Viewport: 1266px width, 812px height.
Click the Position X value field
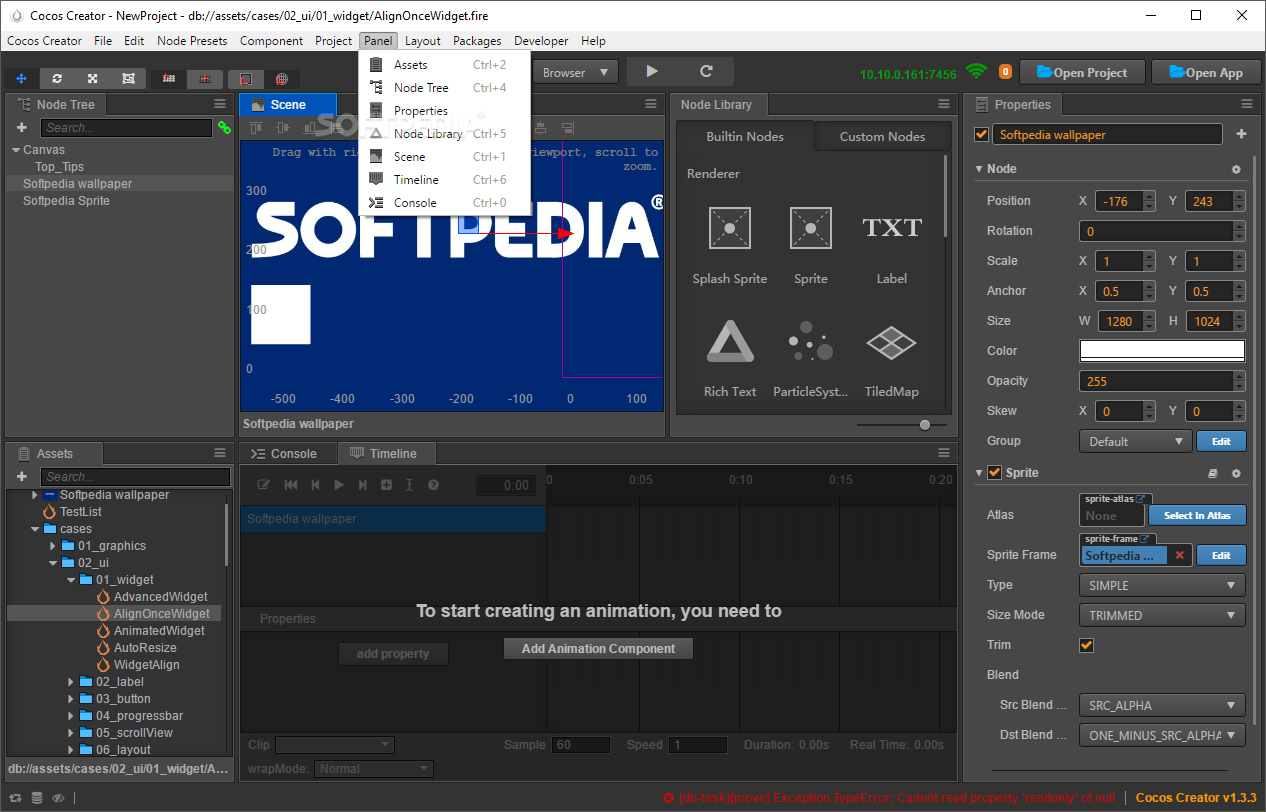click(x=1120, y=201)
